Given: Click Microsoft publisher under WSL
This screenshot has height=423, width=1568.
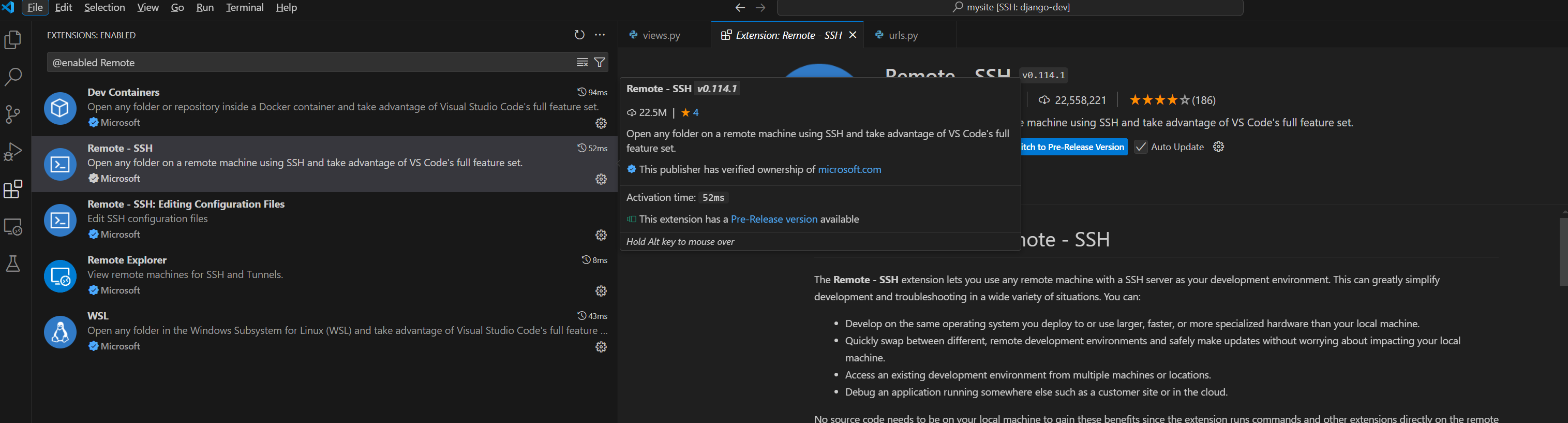Looking at the screenshot, I should pyautogui.click(x=114, y=346).
